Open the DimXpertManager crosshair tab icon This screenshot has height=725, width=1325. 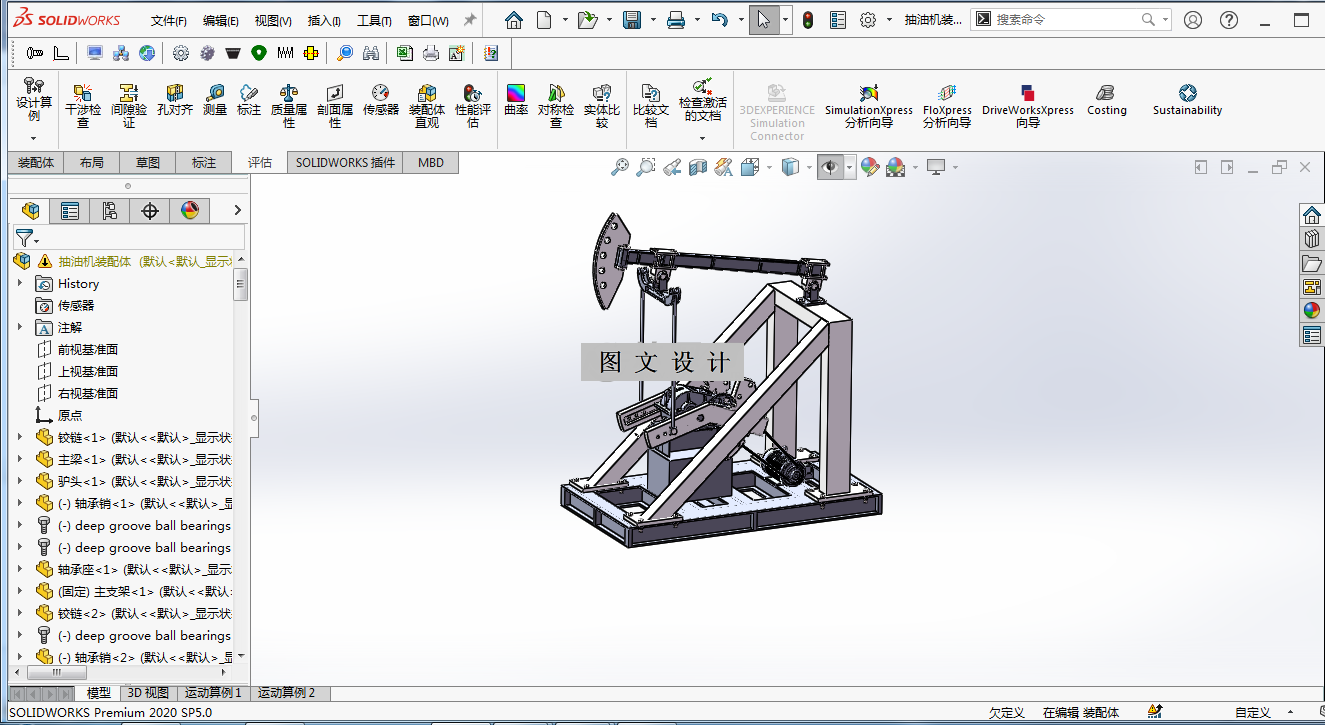[x=150, y=210]
